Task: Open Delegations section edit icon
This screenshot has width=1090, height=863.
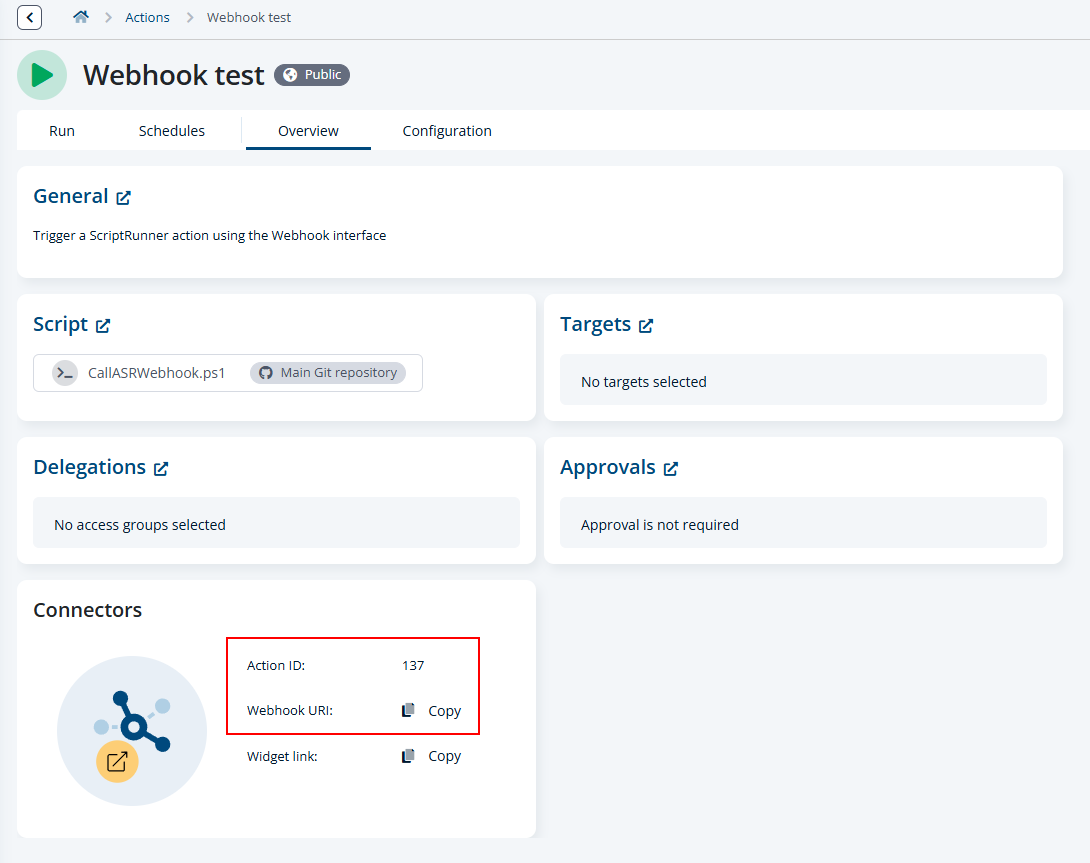Action: click(161, 468)
